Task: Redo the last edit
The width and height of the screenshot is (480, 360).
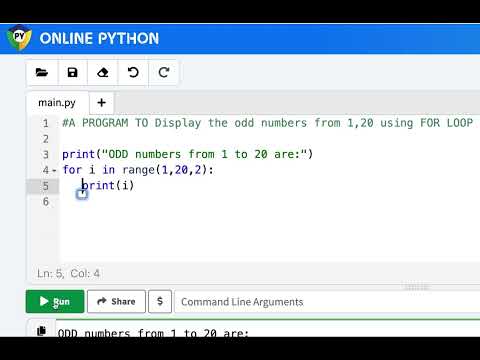Action: 164,72
